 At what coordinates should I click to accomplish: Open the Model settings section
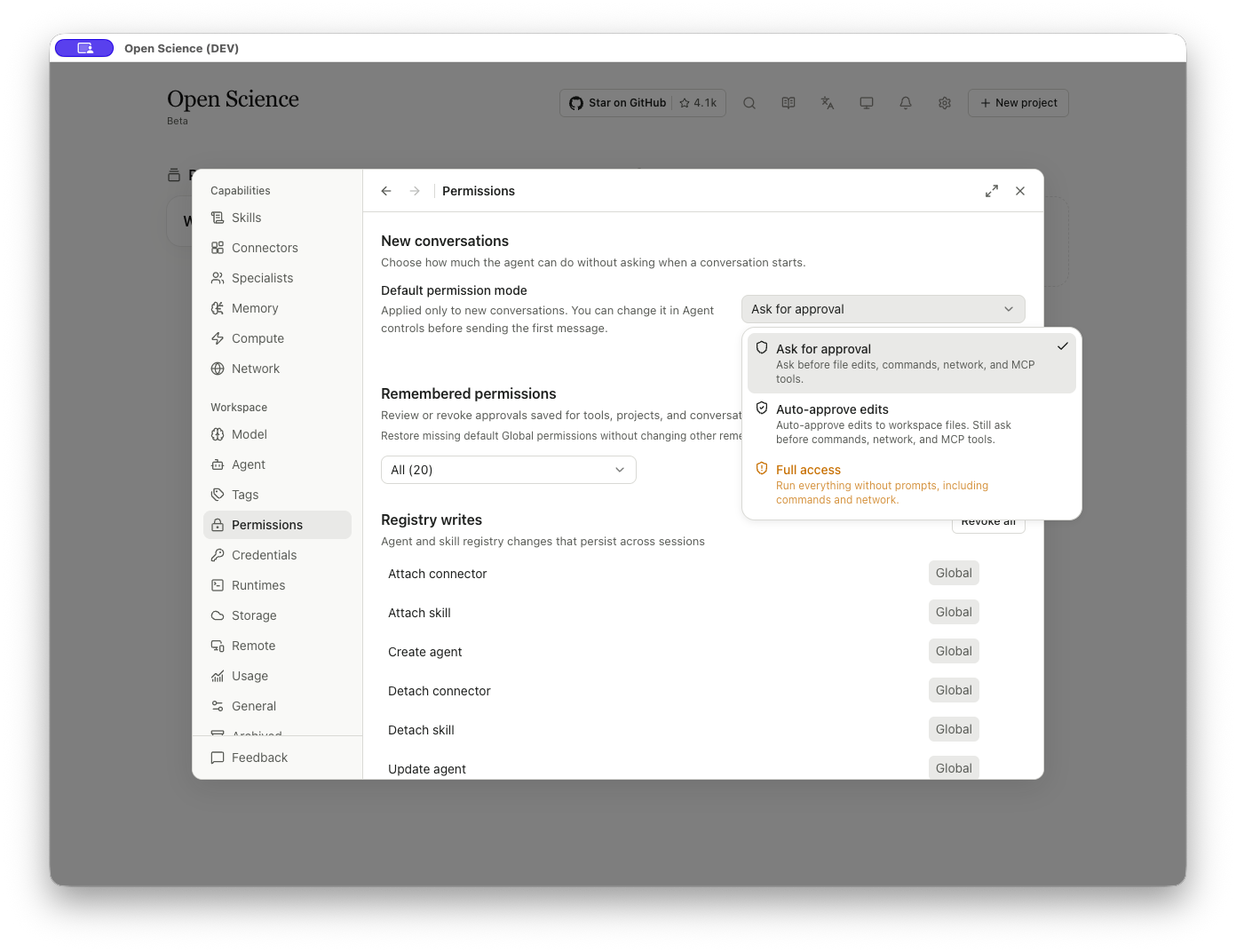[x=277, y=434]
